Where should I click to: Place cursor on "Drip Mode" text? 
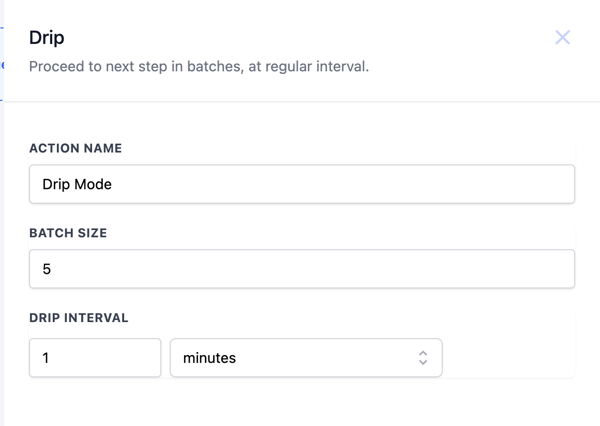pyautogui.click(x=77, y=184)
